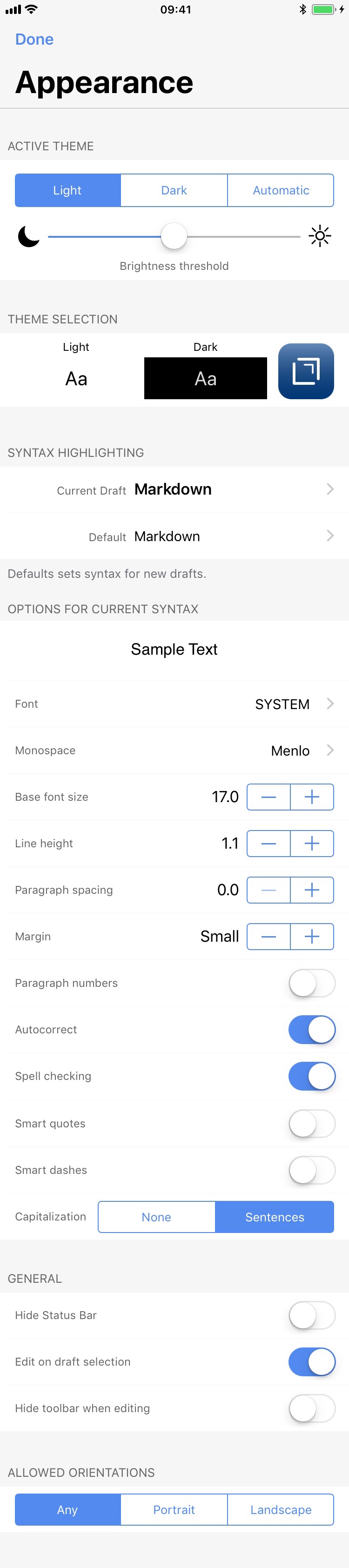
Task: Tap the sun icon beside brightness slider
Action: pos(320,236)
